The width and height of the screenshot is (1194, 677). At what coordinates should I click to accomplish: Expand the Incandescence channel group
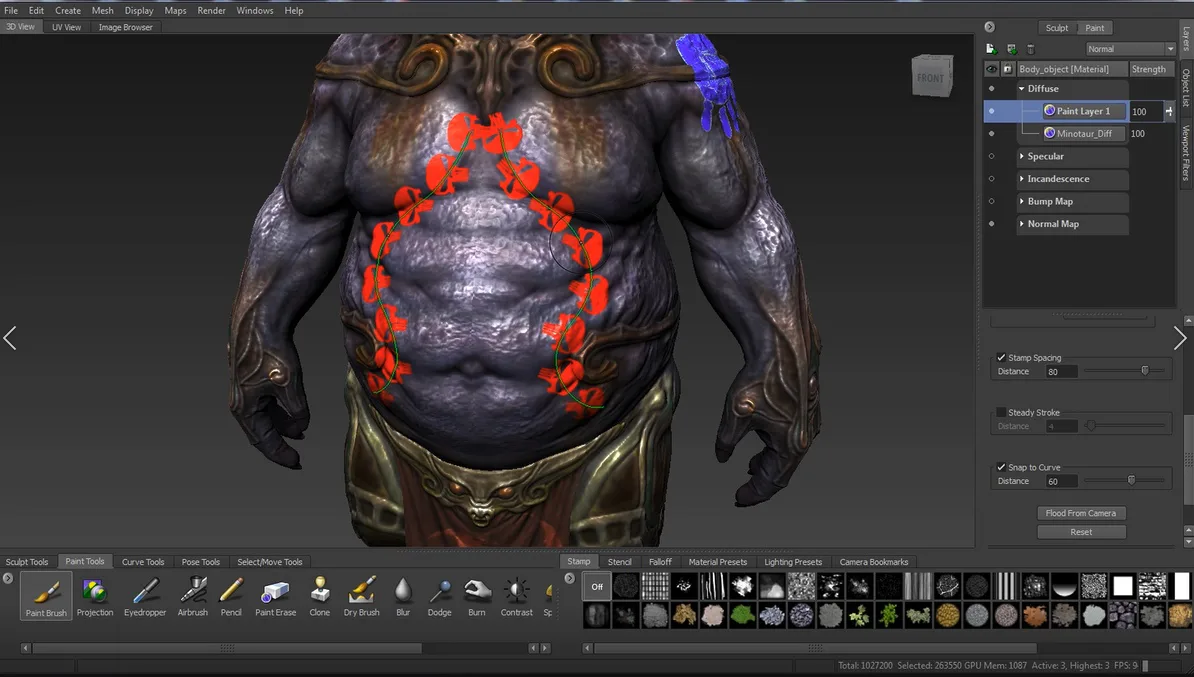(1022, 179)
